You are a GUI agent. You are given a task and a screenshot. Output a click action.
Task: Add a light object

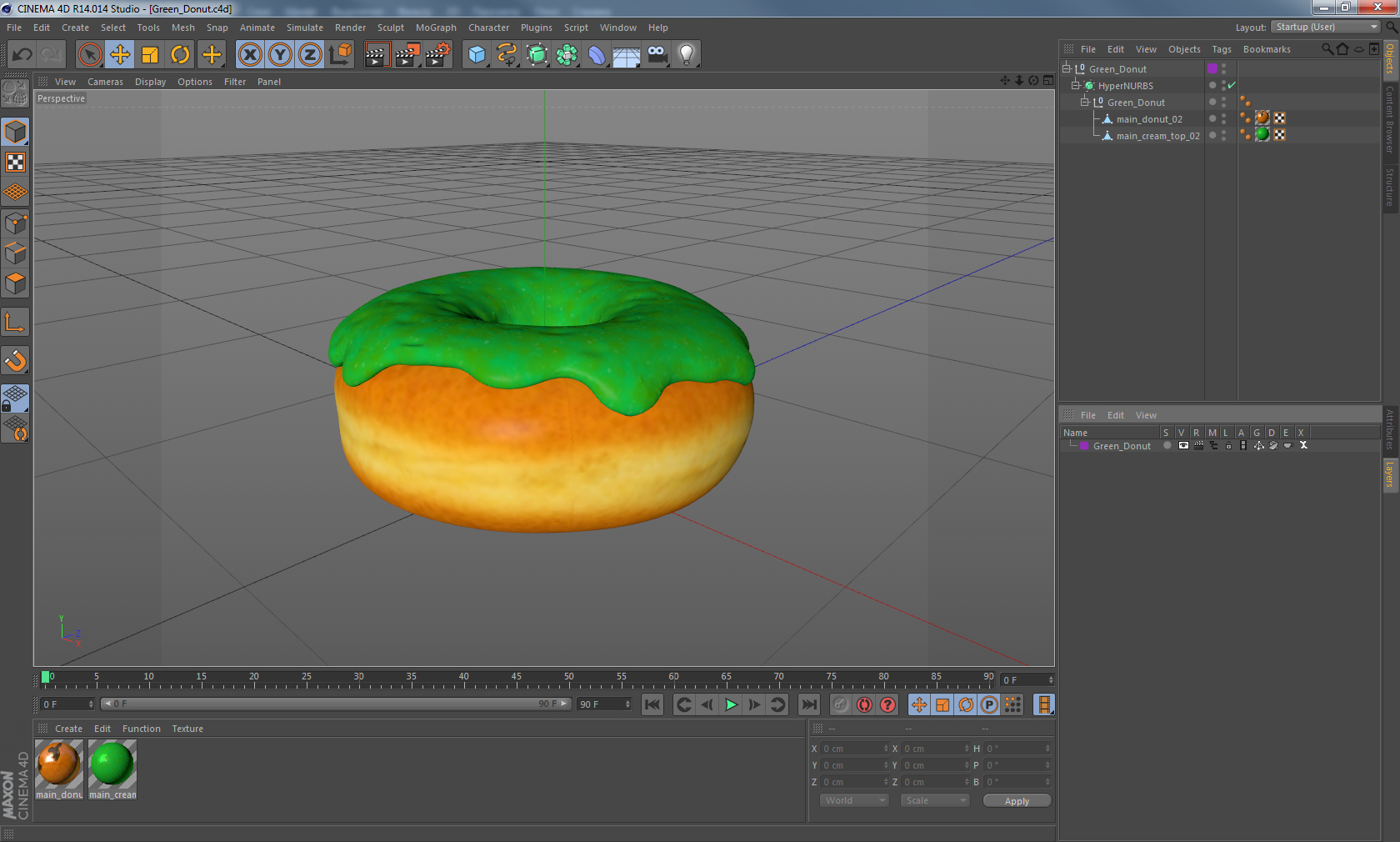(687, 55)
